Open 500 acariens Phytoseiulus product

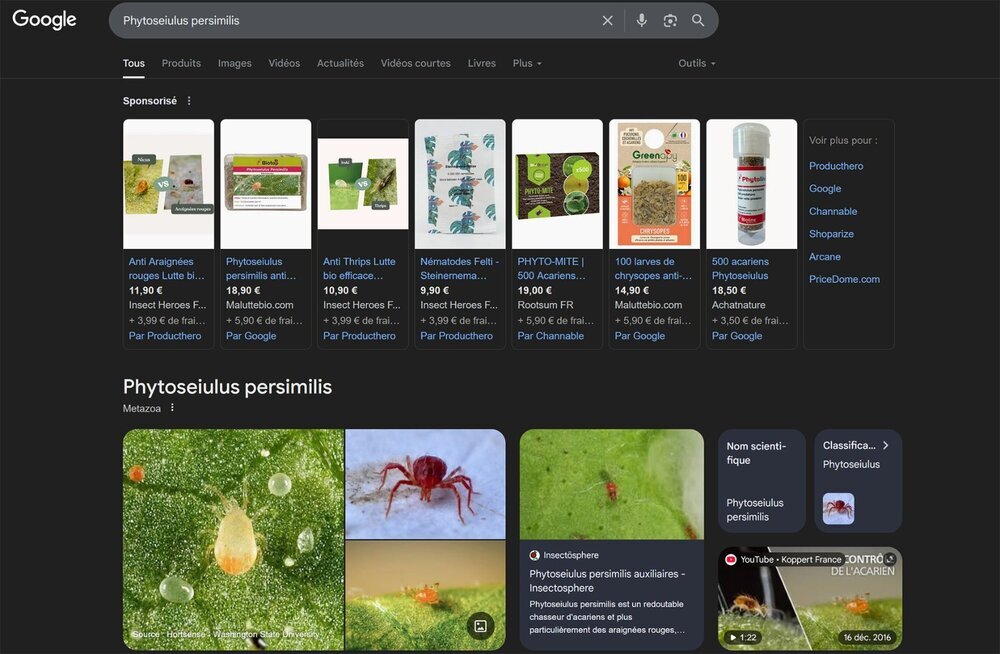[x=740, y=269]
